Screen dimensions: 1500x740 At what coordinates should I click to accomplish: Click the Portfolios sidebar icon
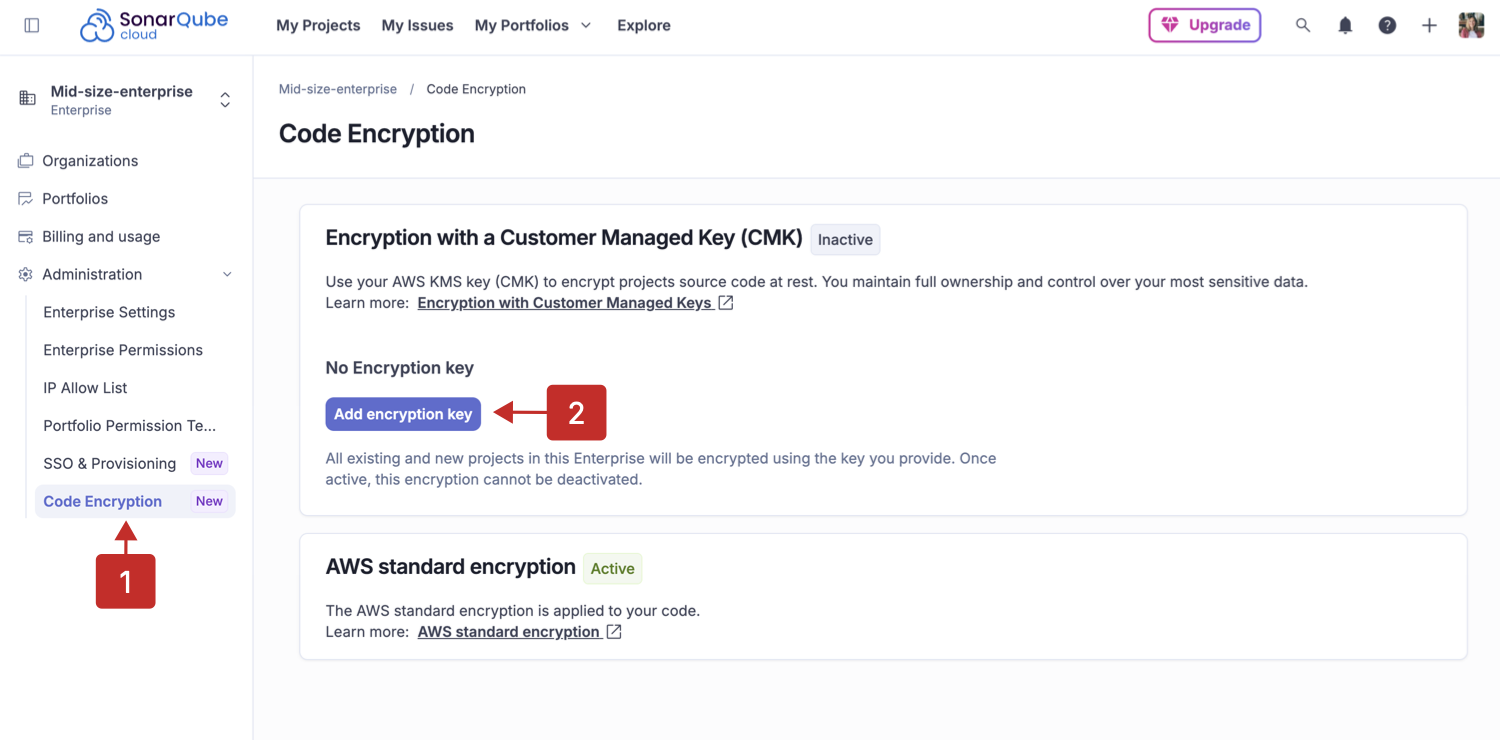[x=26, y=198]
